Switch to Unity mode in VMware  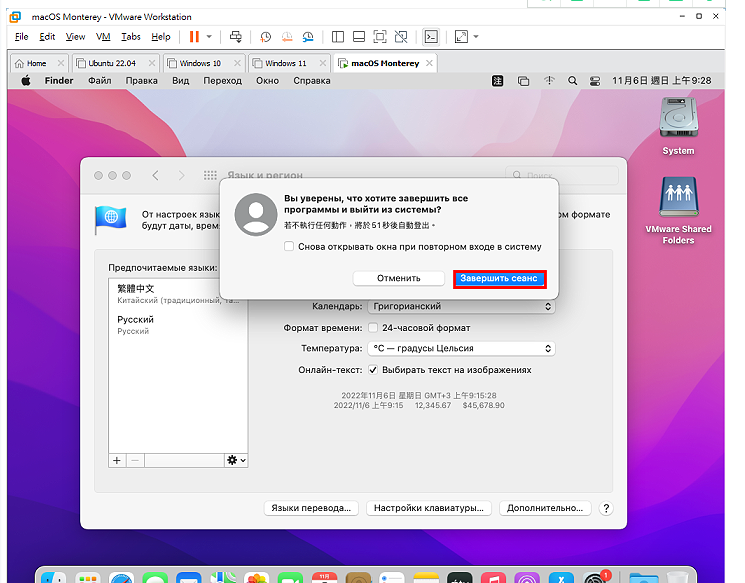[x=401, y=37]
